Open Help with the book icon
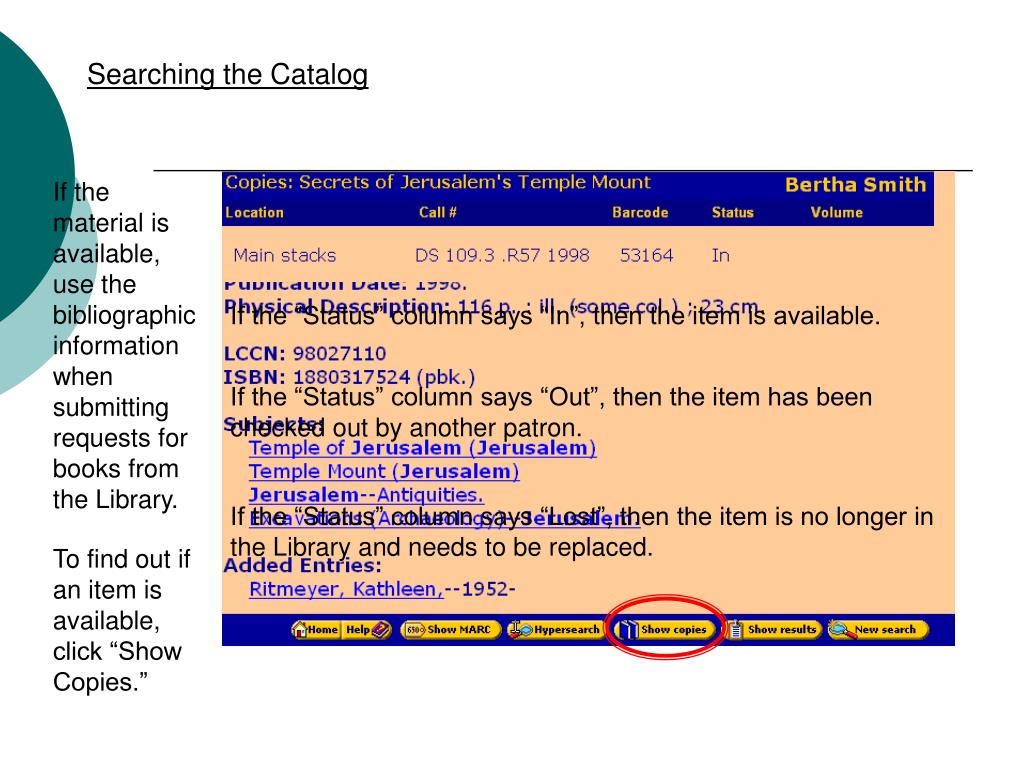Viewport: 1024px width, 768px height. (367, 630)
